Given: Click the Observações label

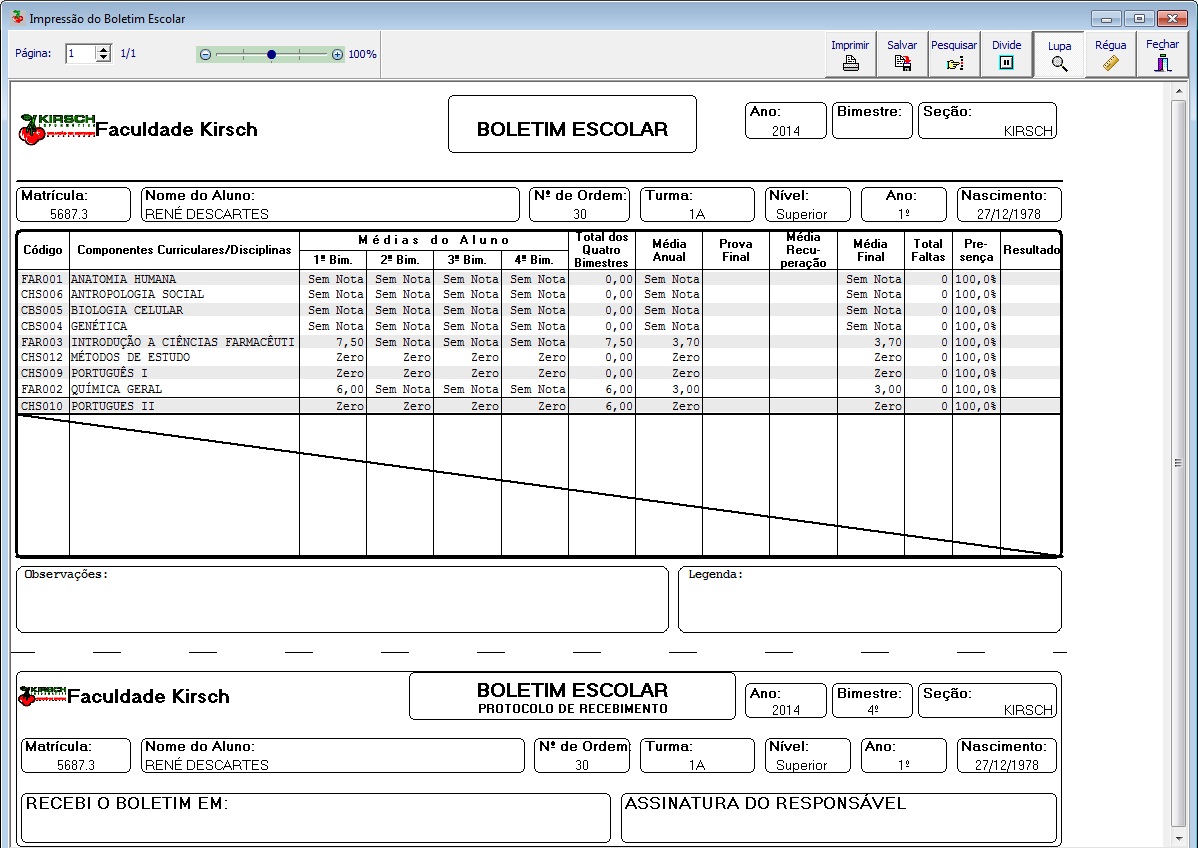Looking at the screenshot, I should tap(66, 575).
